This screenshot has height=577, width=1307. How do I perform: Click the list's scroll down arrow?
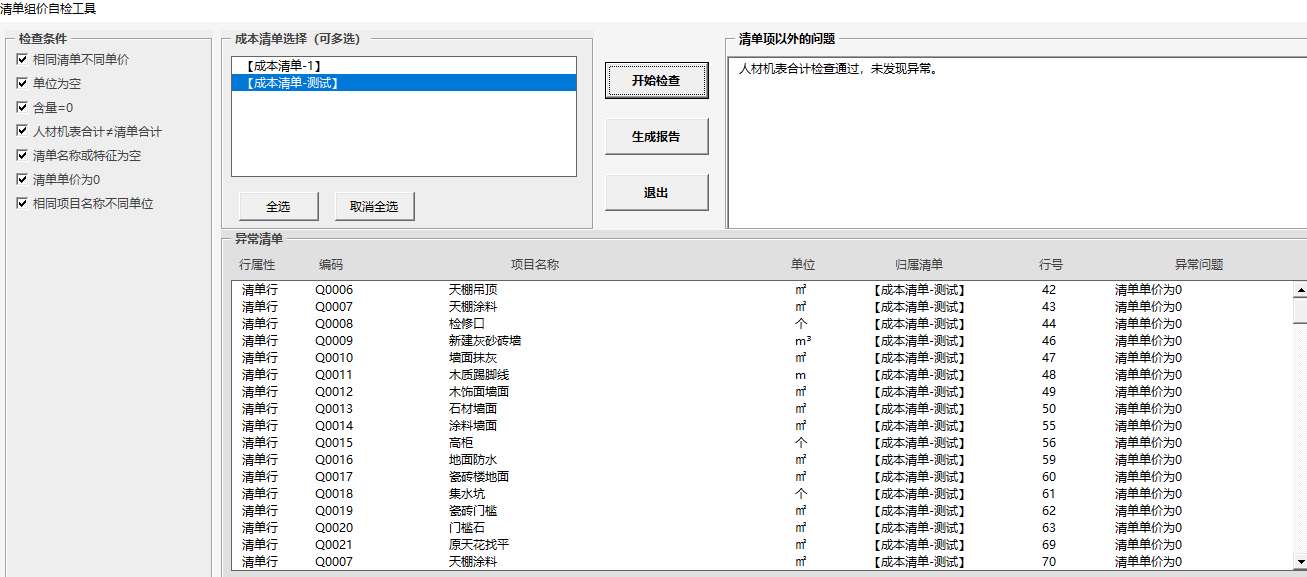point(1299,562)
